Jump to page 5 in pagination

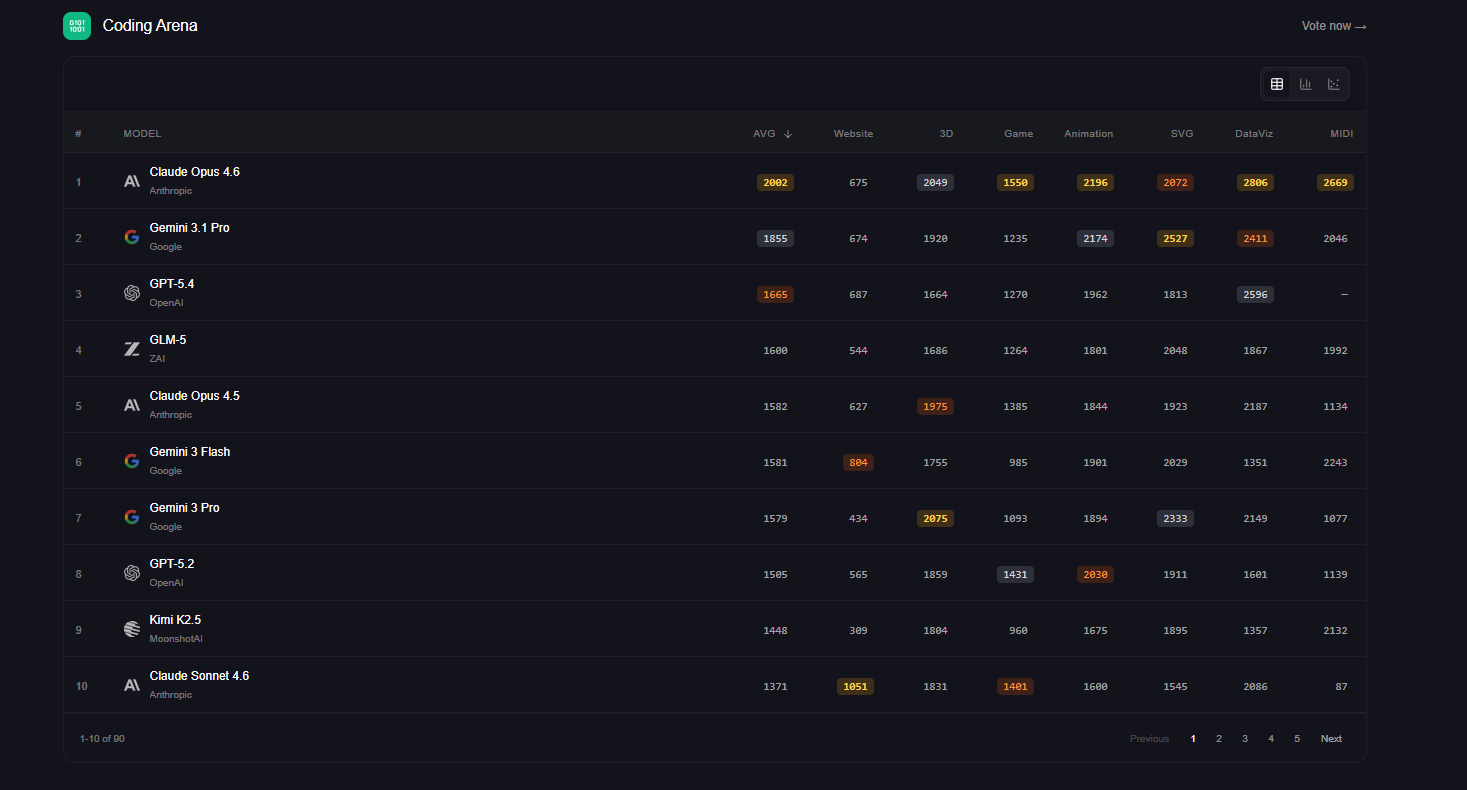[1297, 739]
